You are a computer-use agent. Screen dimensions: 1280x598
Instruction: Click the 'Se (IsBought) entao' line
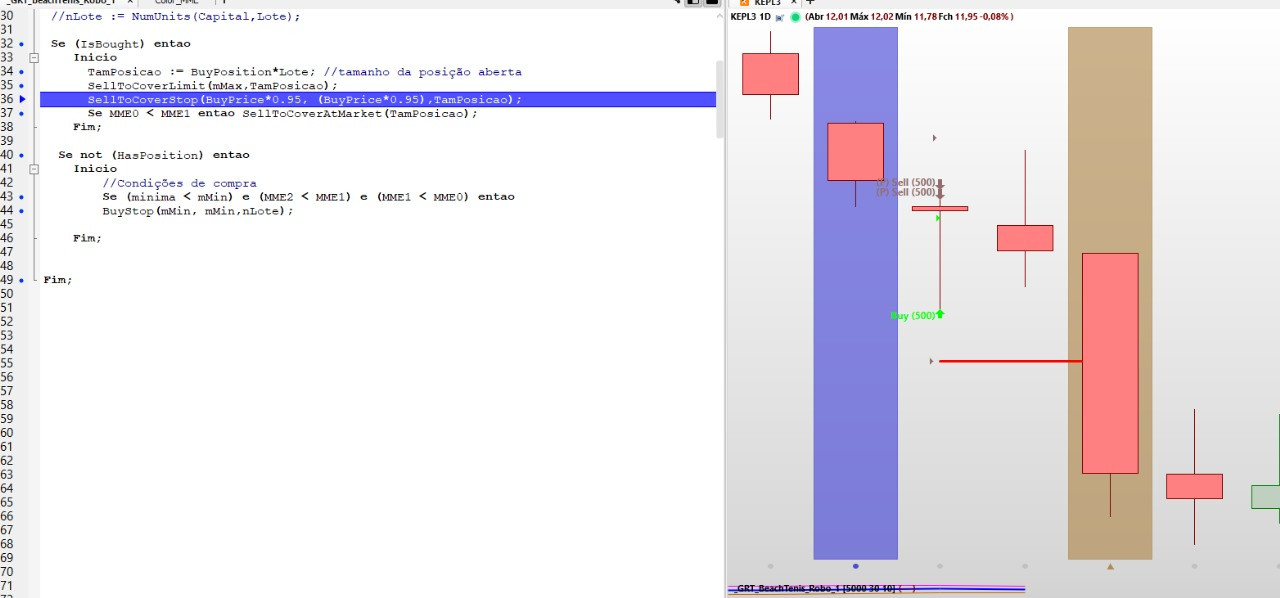120,44
